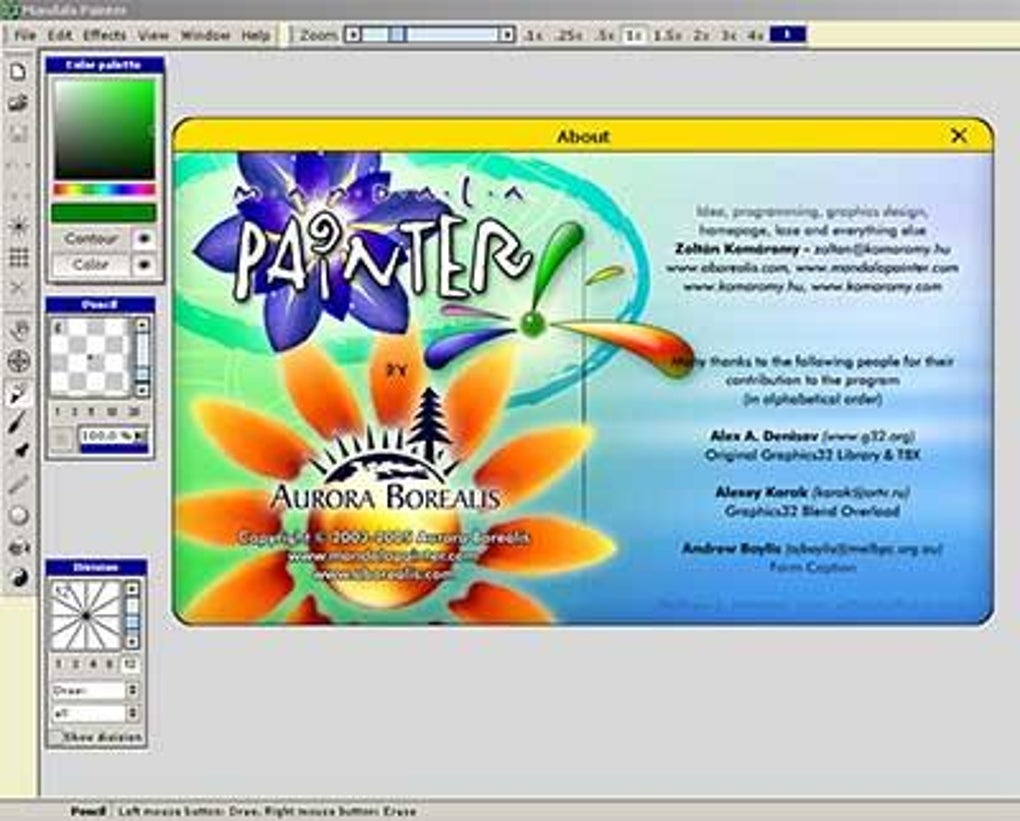Open the Effects menu
Viewport: 1020px width, 821px height.
104,35
